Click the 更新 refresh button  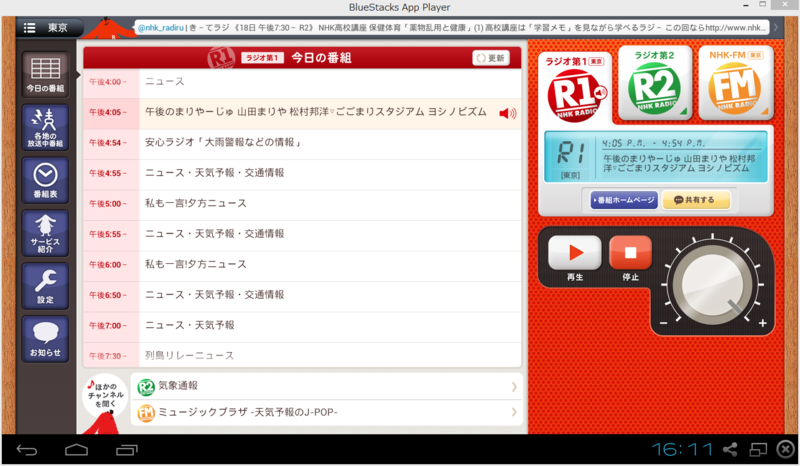491,58
